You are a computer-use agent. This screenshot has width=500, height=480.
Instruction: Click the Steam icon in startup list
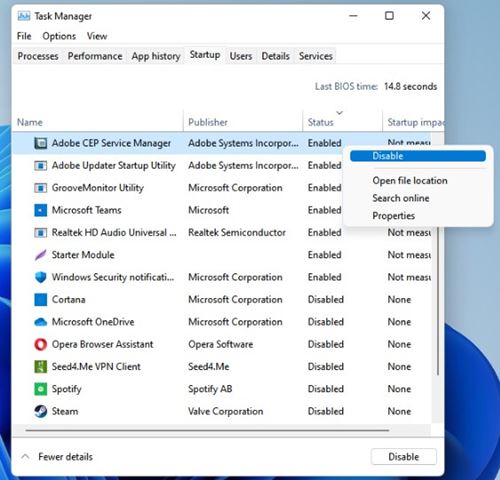coord(41,411)
